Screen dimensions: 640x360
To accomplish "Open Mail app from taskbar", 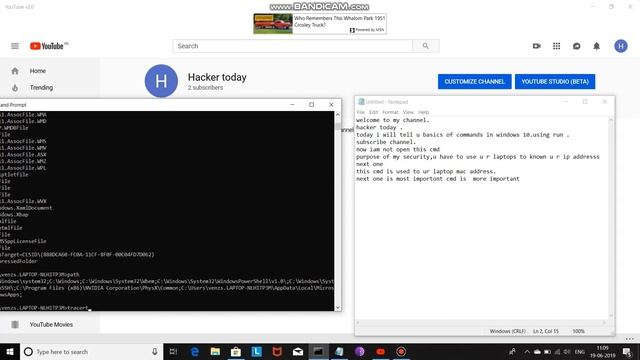I will pyautogui.click(x=298, y=351).
